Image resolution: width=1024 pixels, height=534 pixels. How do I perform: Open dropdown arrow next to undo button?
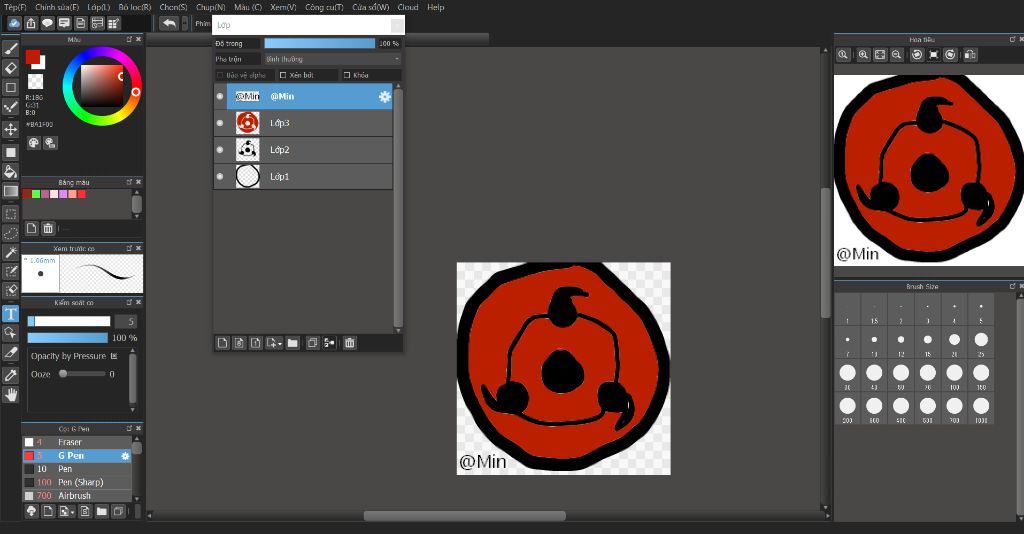[185, 24]
